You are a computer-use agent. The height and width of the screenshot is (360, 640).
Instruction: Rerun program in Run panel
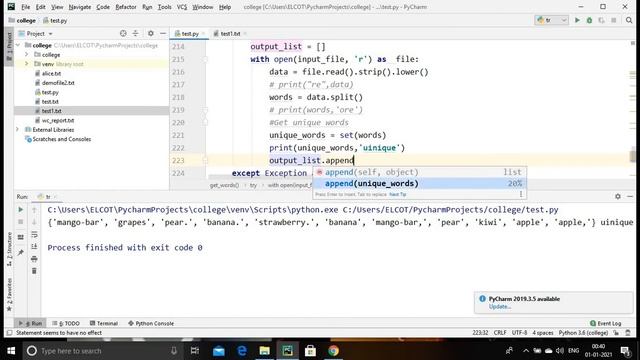(x=20, y=209)
